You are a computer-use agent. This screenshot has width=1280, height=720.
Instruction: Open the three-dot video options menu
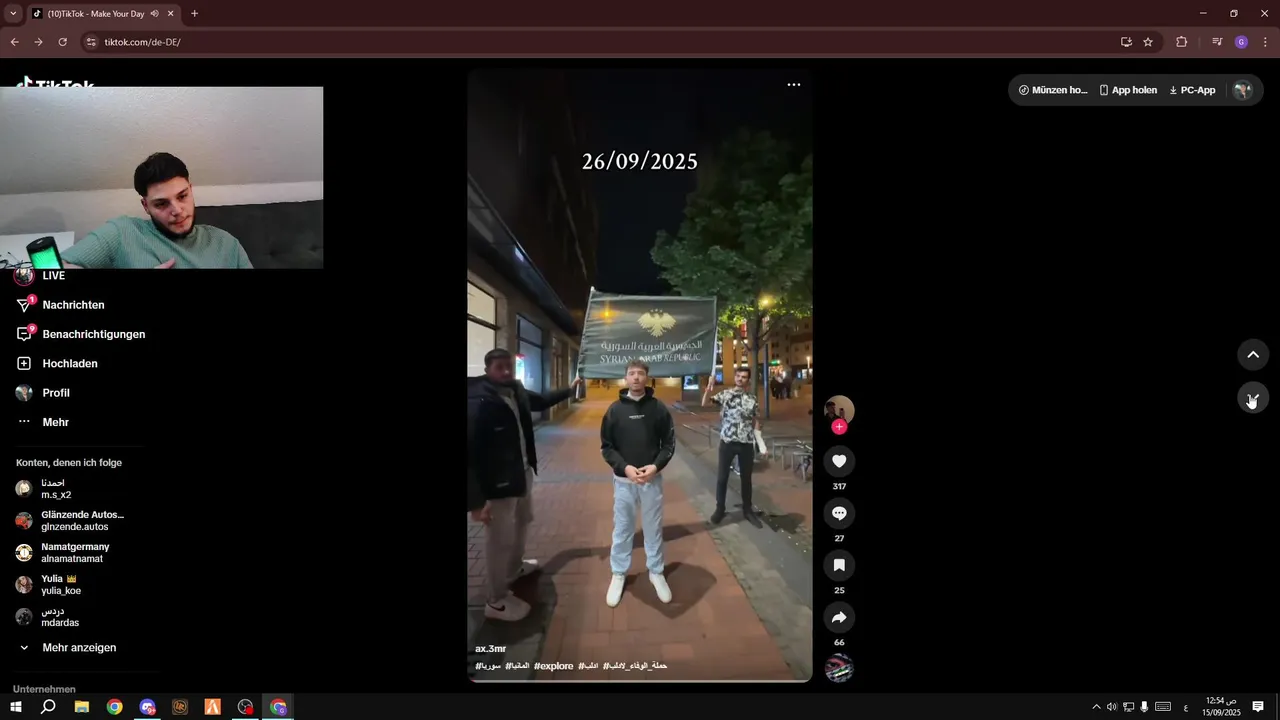pyautogui.click(x=794, y=85)
